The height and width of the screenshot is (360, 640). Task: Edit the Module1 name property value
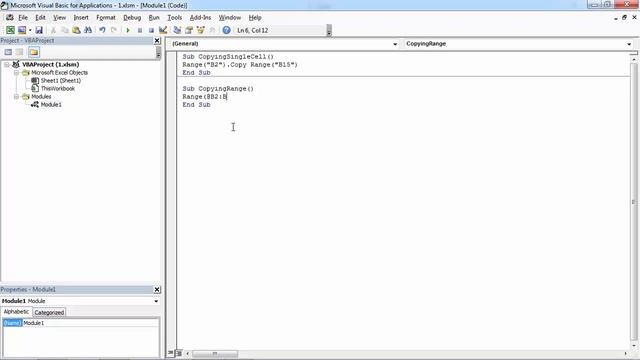coord(91,323)
